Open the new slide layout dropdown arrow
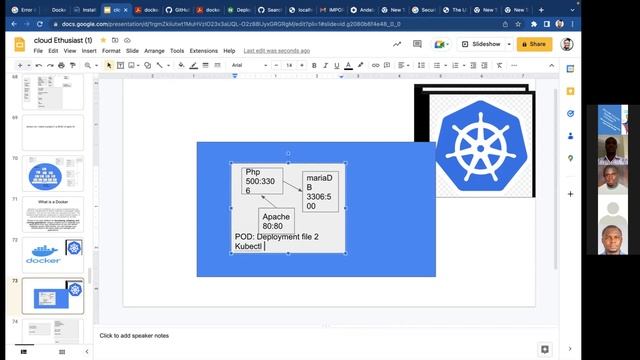640x360 pixels. pos(29,65)
